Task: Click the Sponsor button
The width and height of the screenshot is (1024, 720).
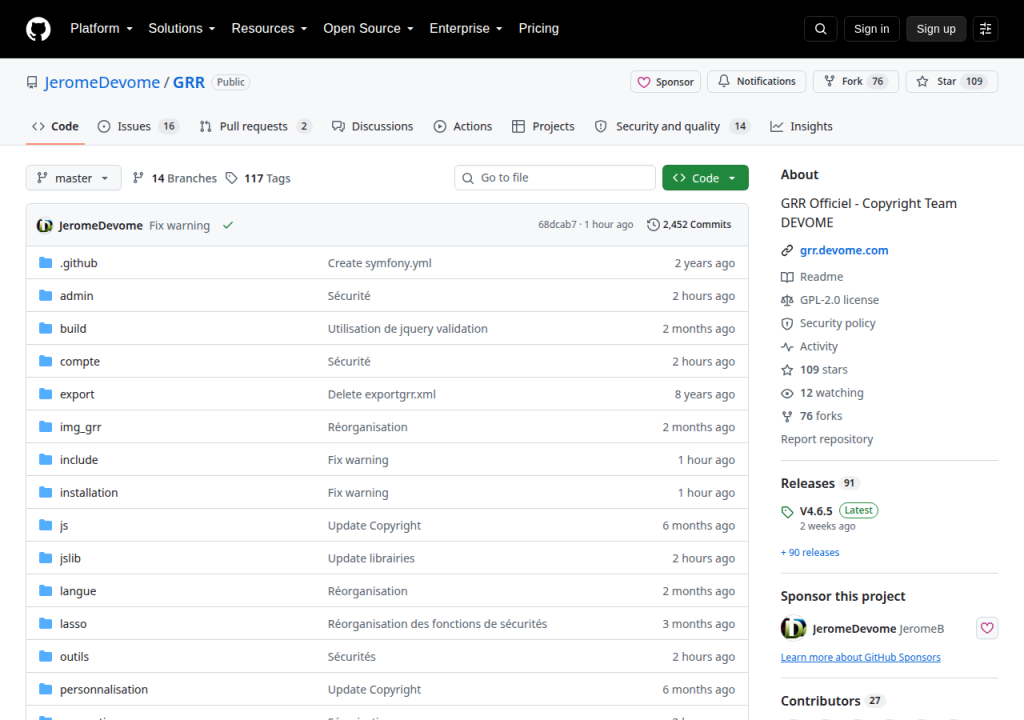Action: [665, 82]
